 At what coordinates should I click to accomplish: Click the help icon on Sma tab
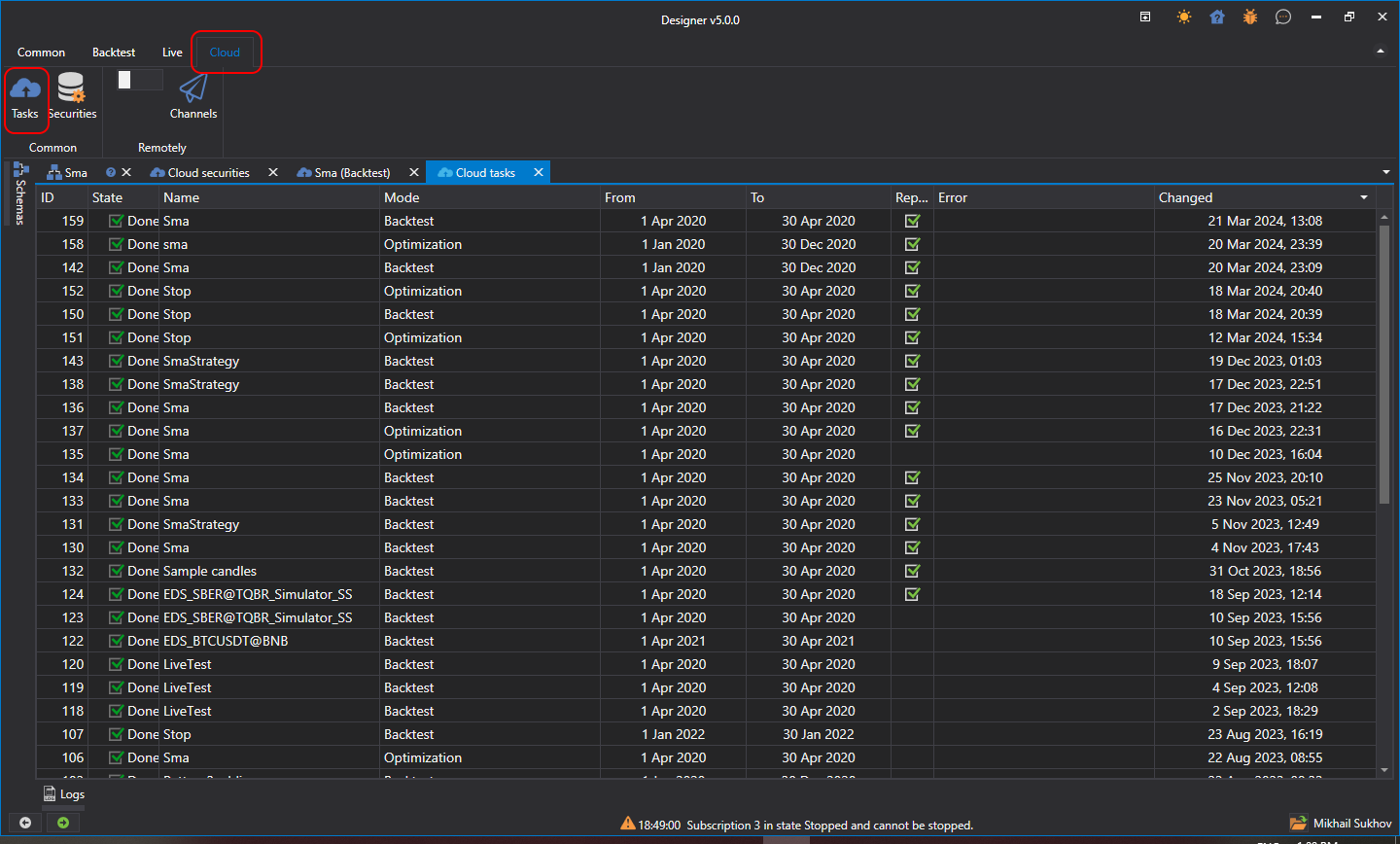pos(111,172)
